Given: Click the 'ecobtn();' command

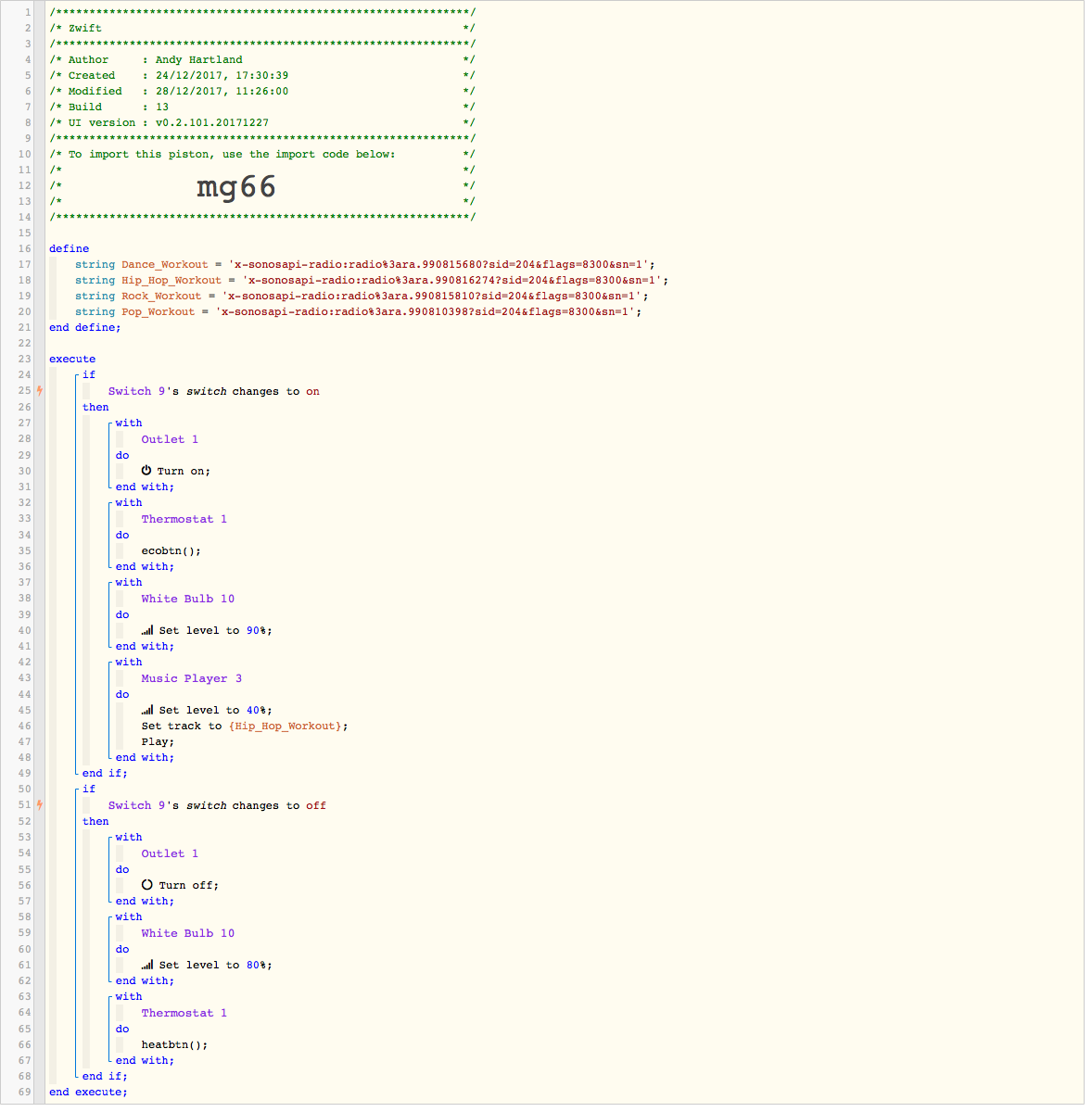Looking at the screenshot, I should [171, 550].
